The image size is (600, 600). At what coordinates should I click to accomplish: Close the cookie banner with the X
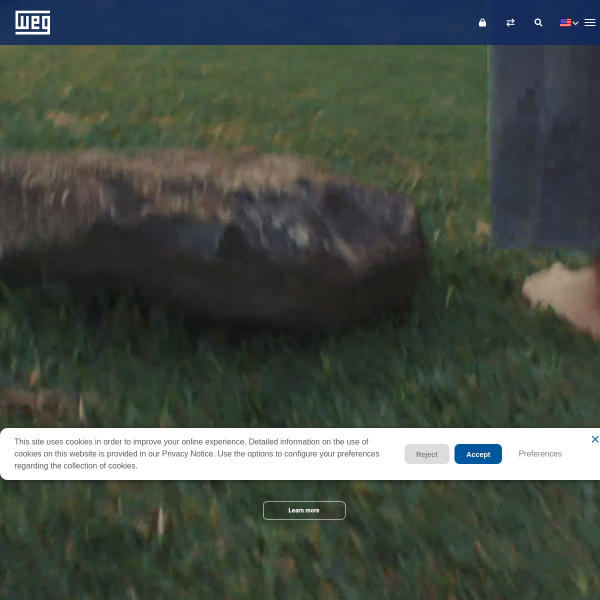pos(595,439)
